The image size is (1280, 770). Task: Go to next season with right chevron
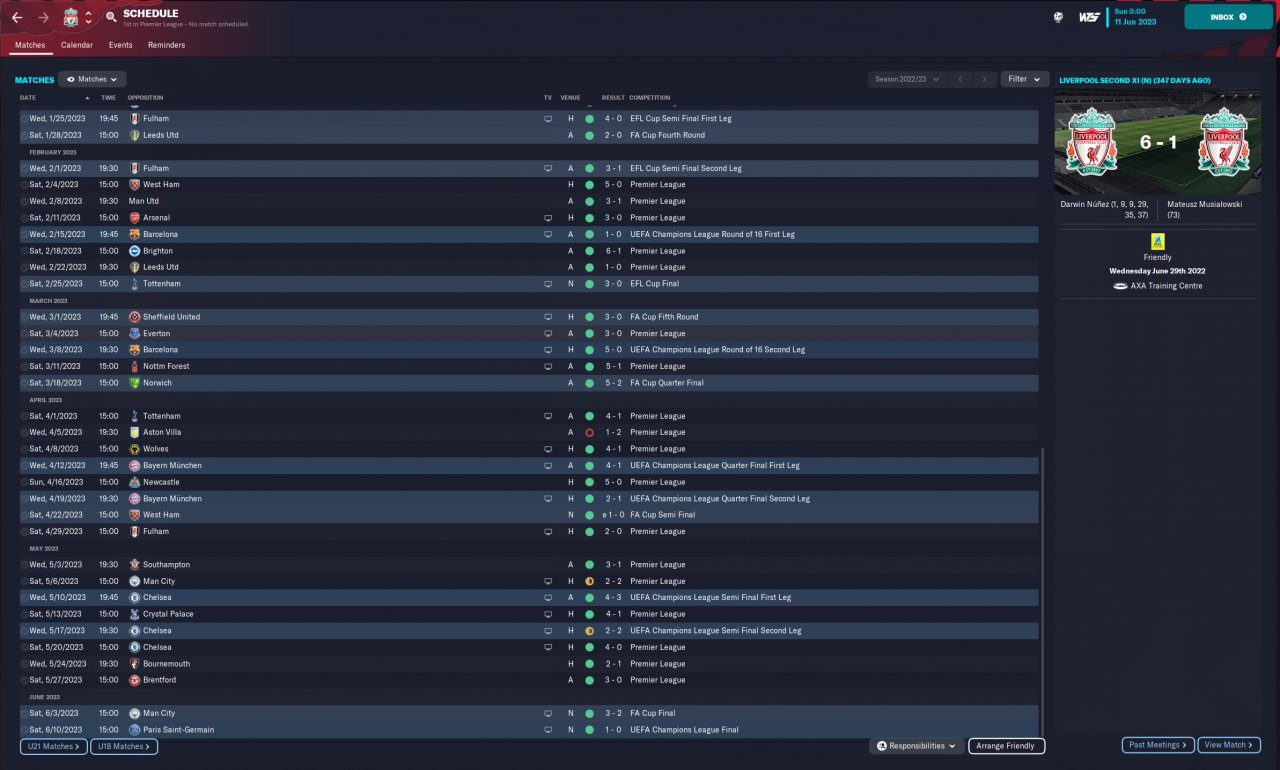click(x=985, y=79)
